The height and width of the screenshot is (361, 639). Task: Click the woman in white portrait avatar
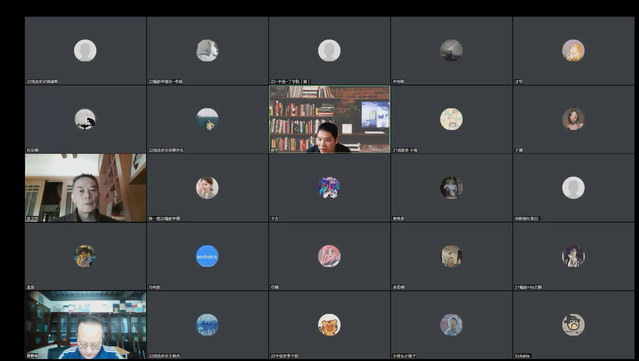point(207,187)
